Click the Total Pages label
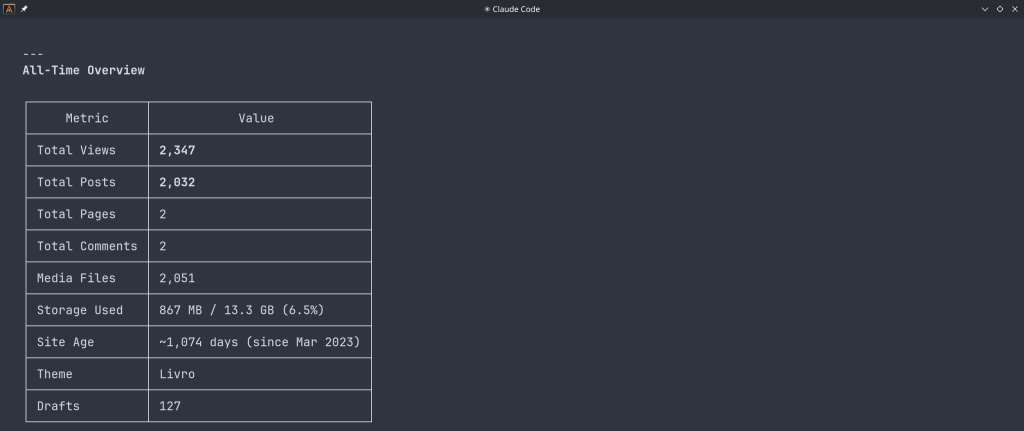This screenshot has width=1024, height=431. (x=76, y=214)
